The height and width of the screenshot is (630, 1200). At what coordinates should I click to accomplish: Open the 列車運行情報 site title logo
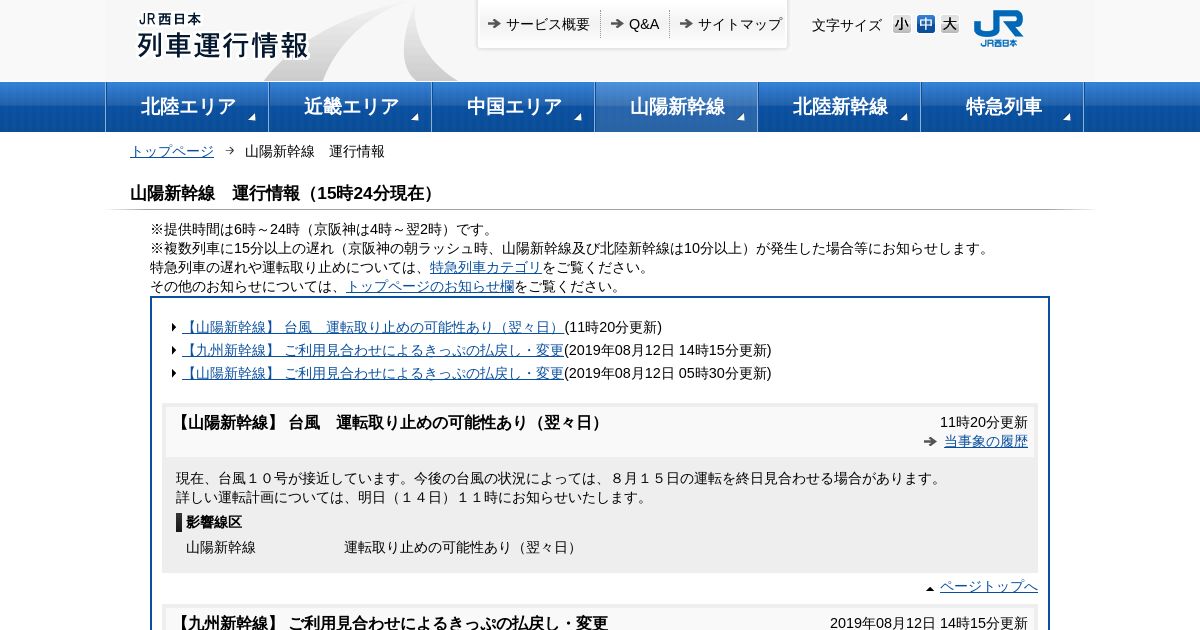[222, 36]
